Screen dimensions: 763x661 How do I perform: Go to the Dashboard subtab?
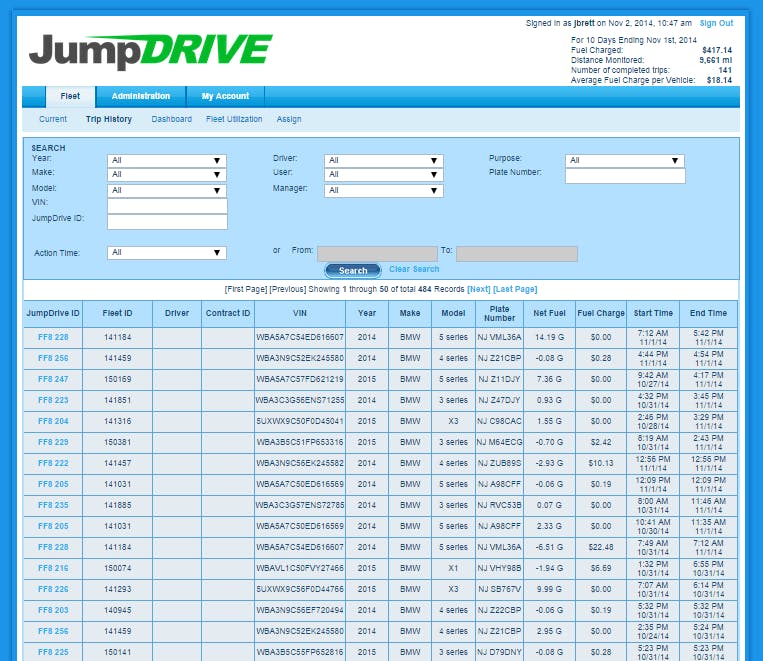click(171, 119)
